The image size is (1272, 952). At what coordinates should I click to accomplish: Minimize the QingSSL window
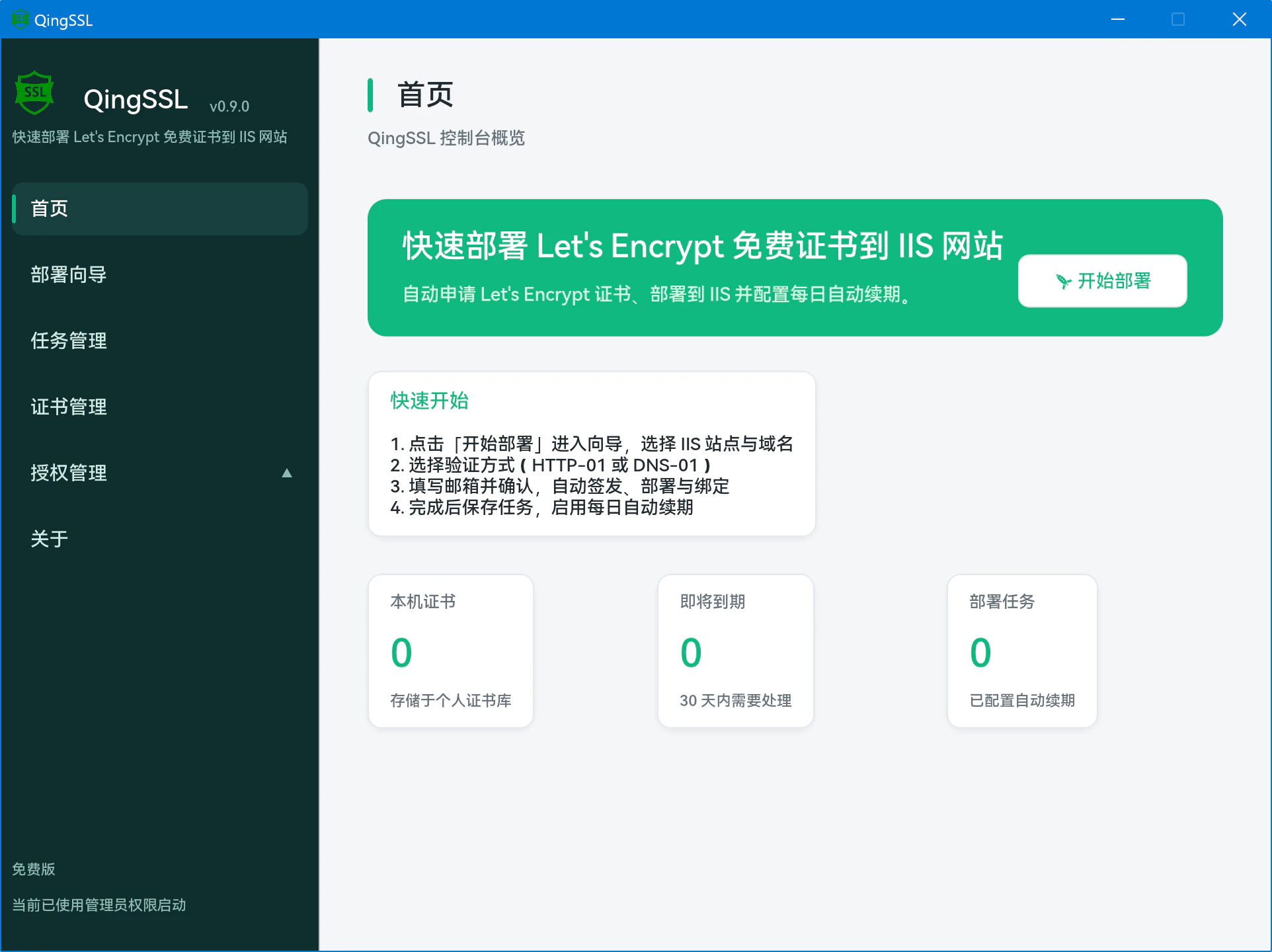[1118, 19]
